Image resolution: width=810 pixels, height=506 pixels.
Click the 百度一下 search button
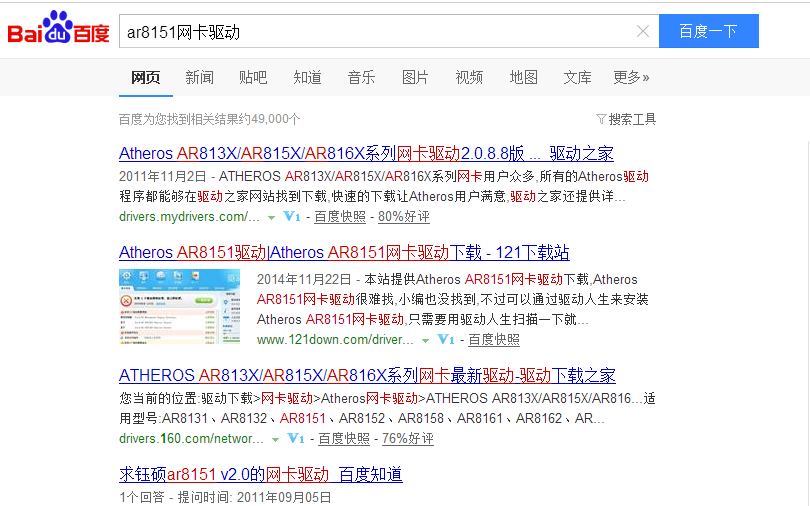point(709,31)
